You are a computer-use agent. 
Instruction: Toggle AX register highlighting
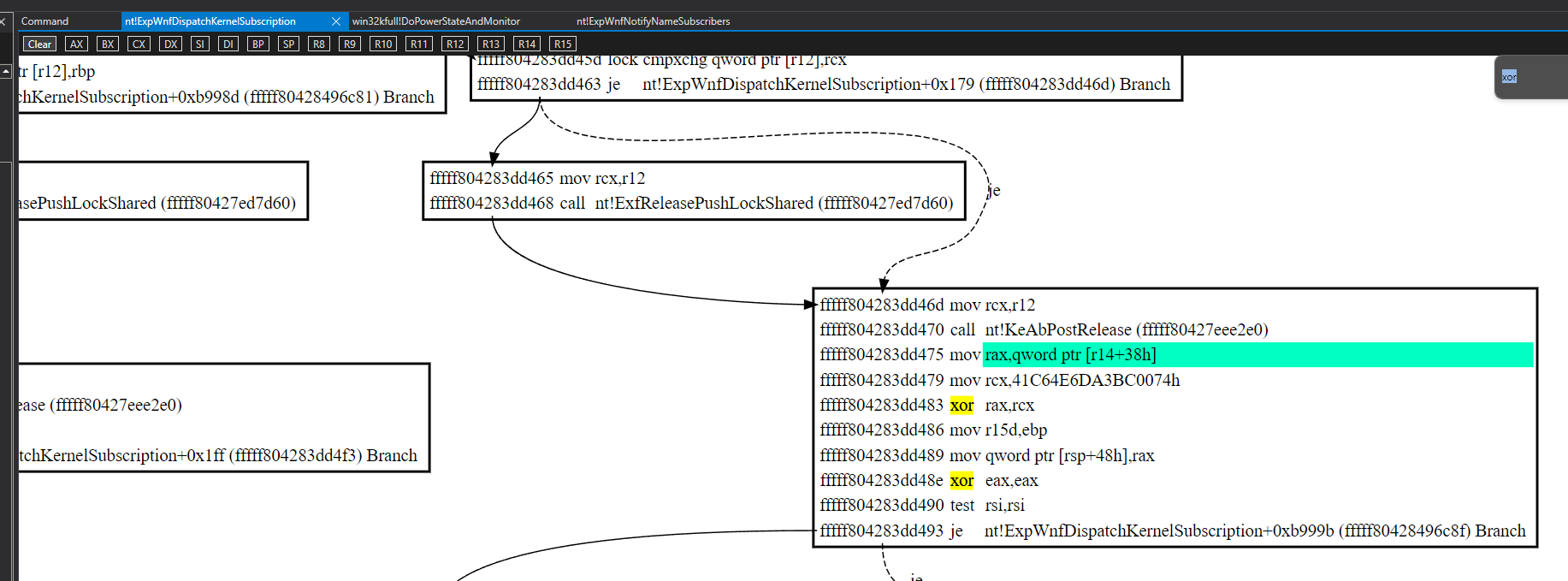coord(76,44)
